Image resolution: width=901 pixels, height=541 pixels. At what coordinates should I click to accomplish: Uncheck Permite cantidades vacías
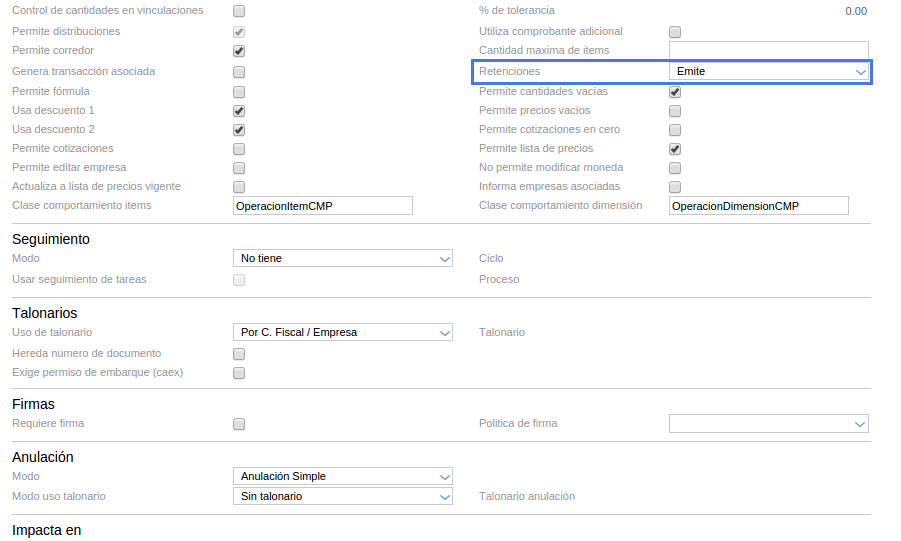[x=675, y=92]
